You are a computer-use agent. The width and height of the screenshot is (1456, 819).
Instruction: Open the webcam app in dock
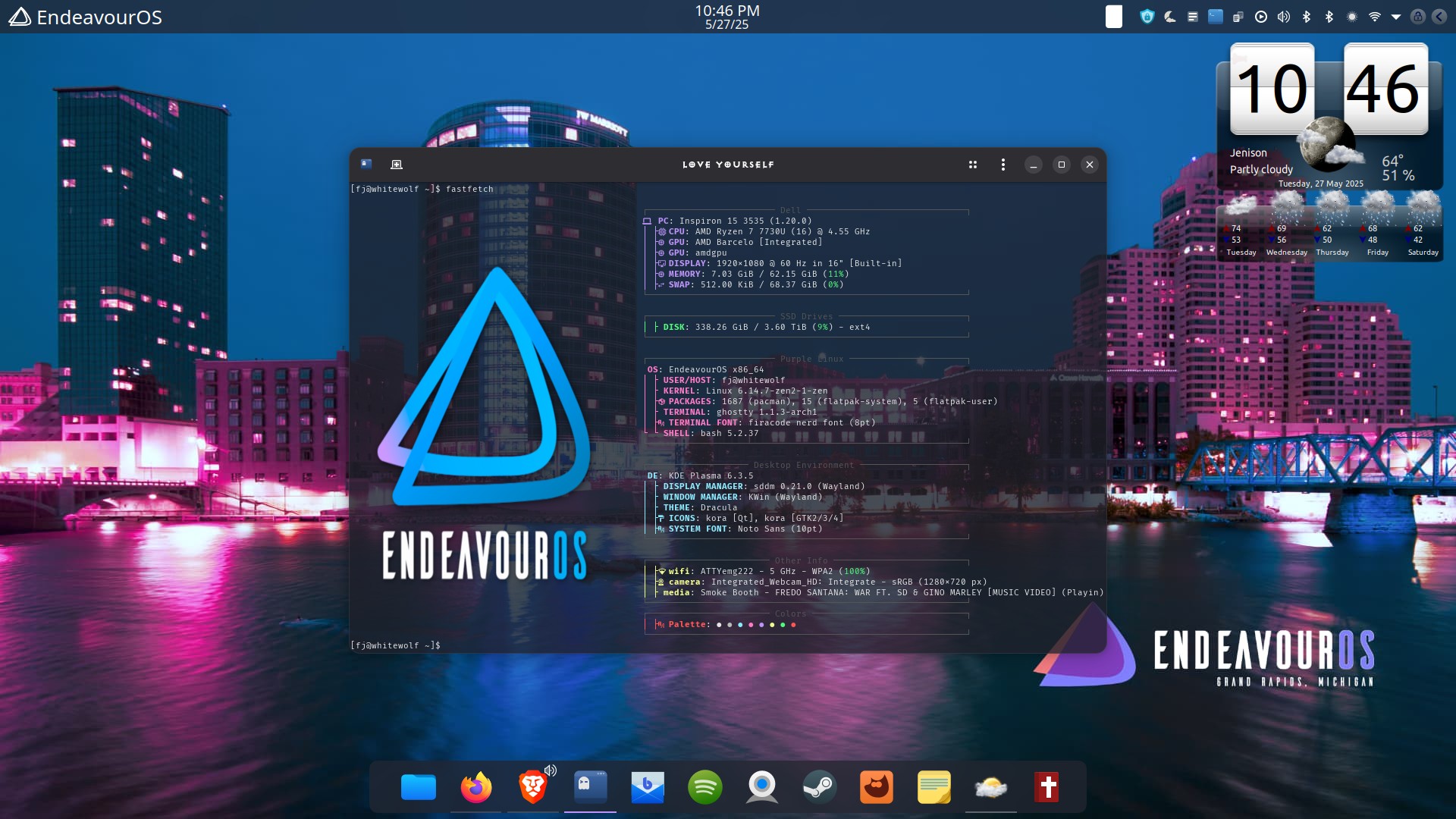(x=762, y=787)
